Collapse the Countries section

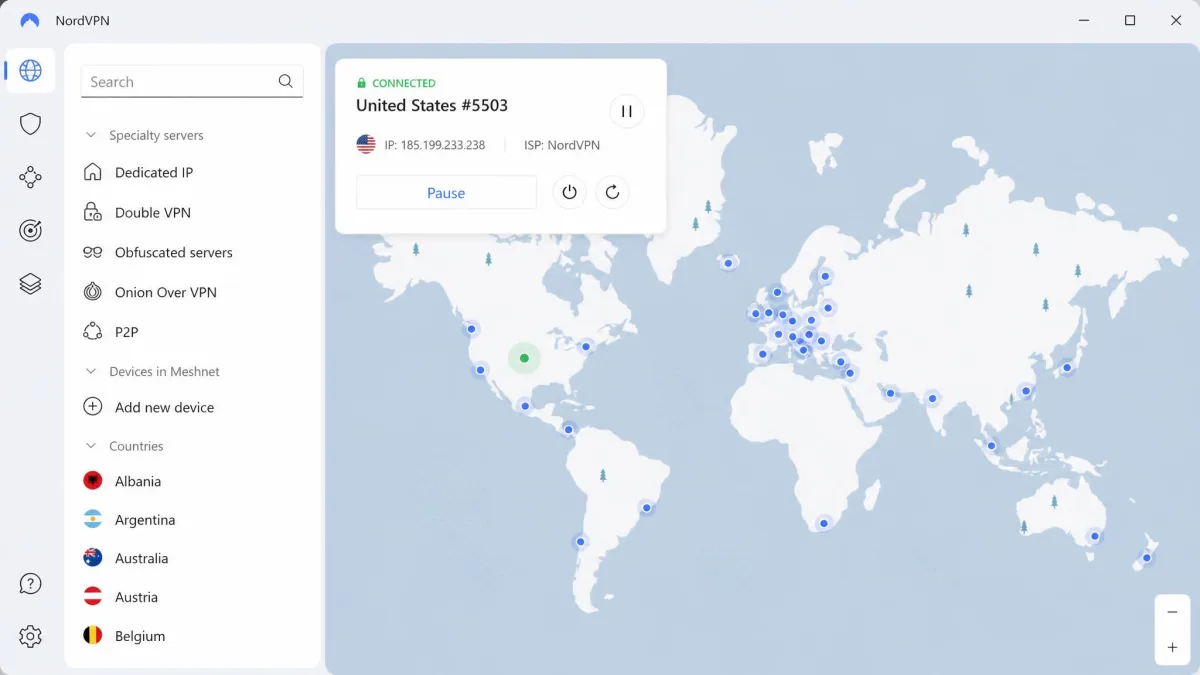91,446
